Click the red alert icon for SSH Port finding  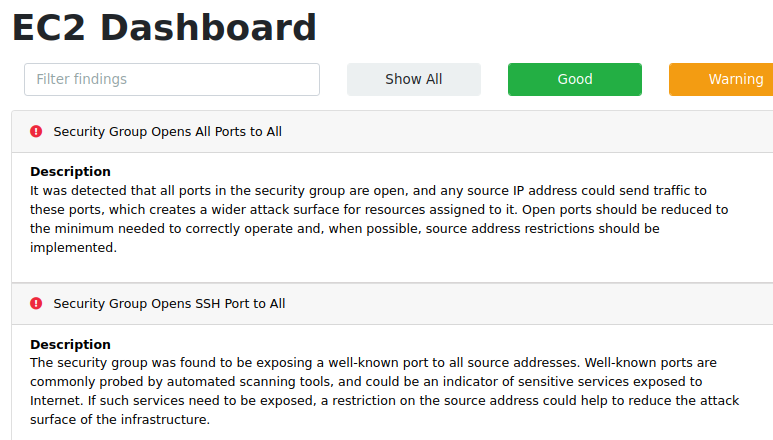click(x=36, y=303)
